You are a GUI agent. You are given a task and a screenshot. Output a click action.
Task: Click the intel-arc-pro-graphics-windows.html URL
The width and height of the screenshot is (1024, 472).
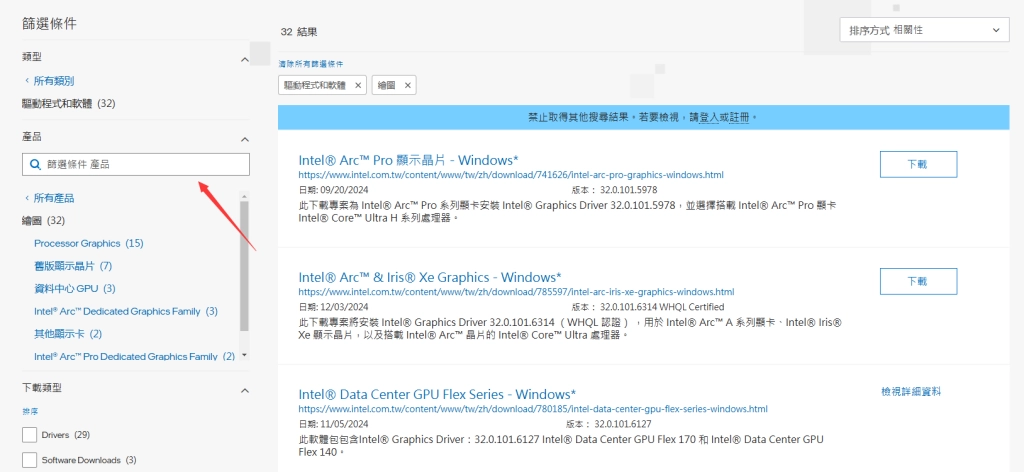[x=511, y=175]
